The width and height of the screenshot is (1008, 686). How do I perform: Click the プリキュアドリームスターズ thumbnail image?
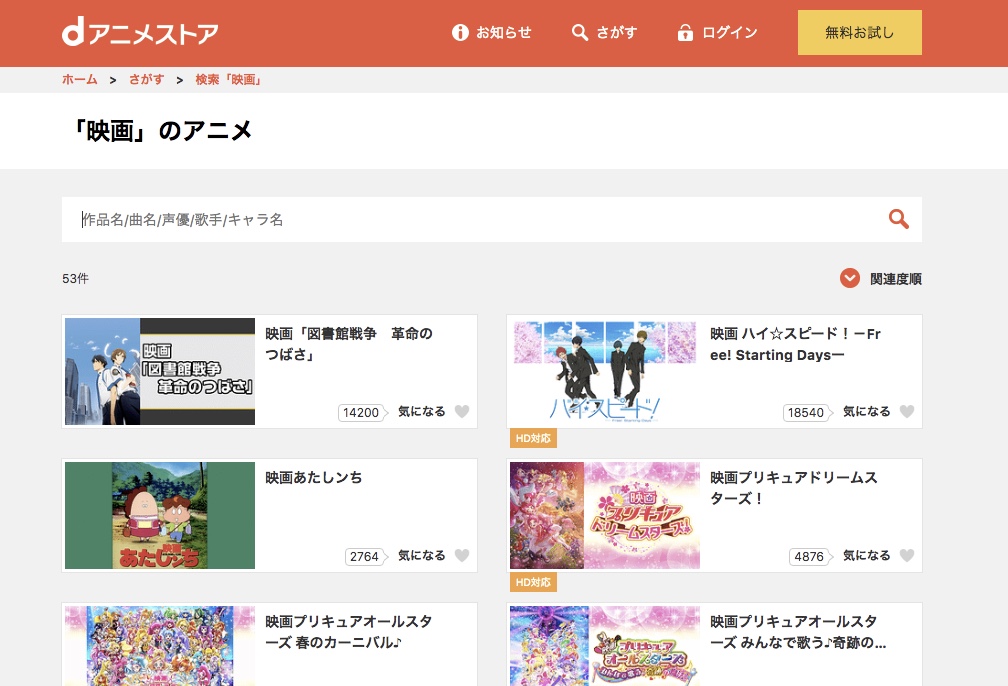(x=605, y=516)
